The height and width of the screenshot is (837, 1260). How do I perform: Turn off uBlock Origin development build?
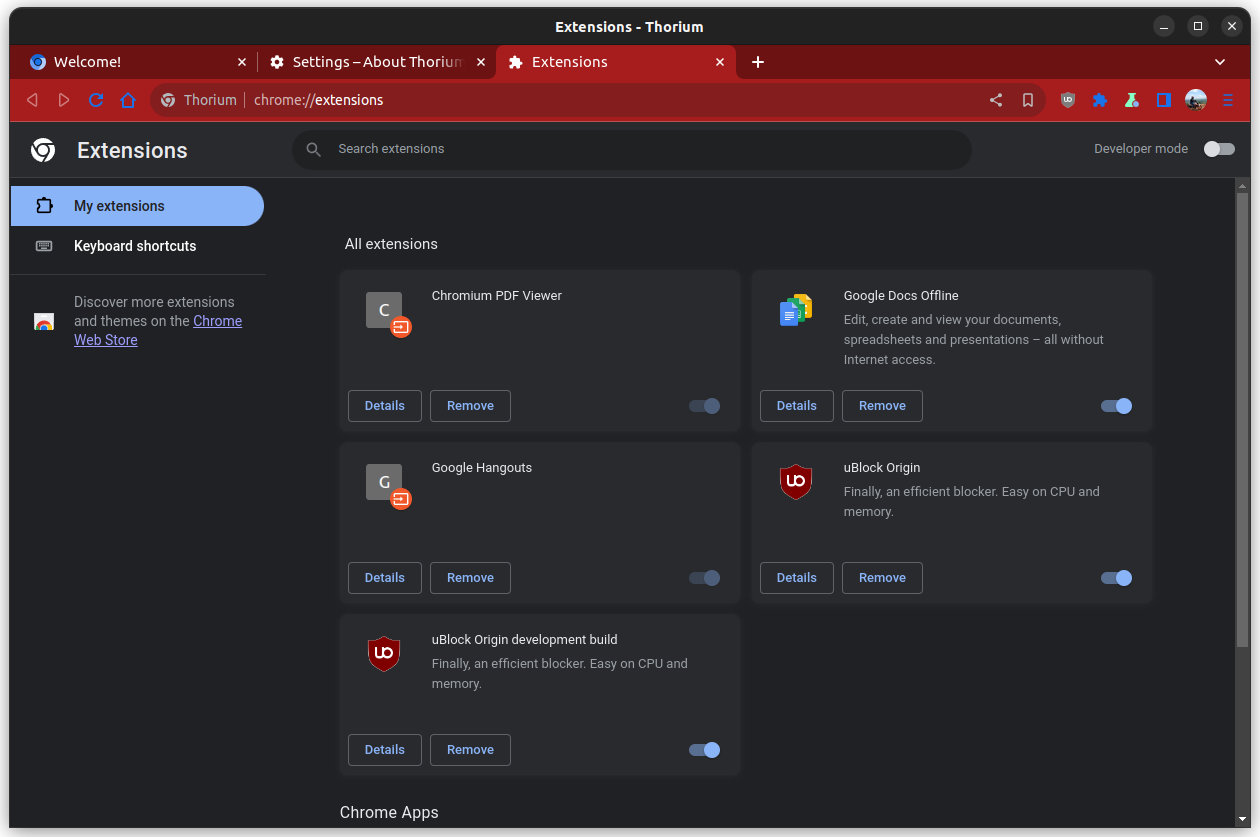[x=704, y=749]
